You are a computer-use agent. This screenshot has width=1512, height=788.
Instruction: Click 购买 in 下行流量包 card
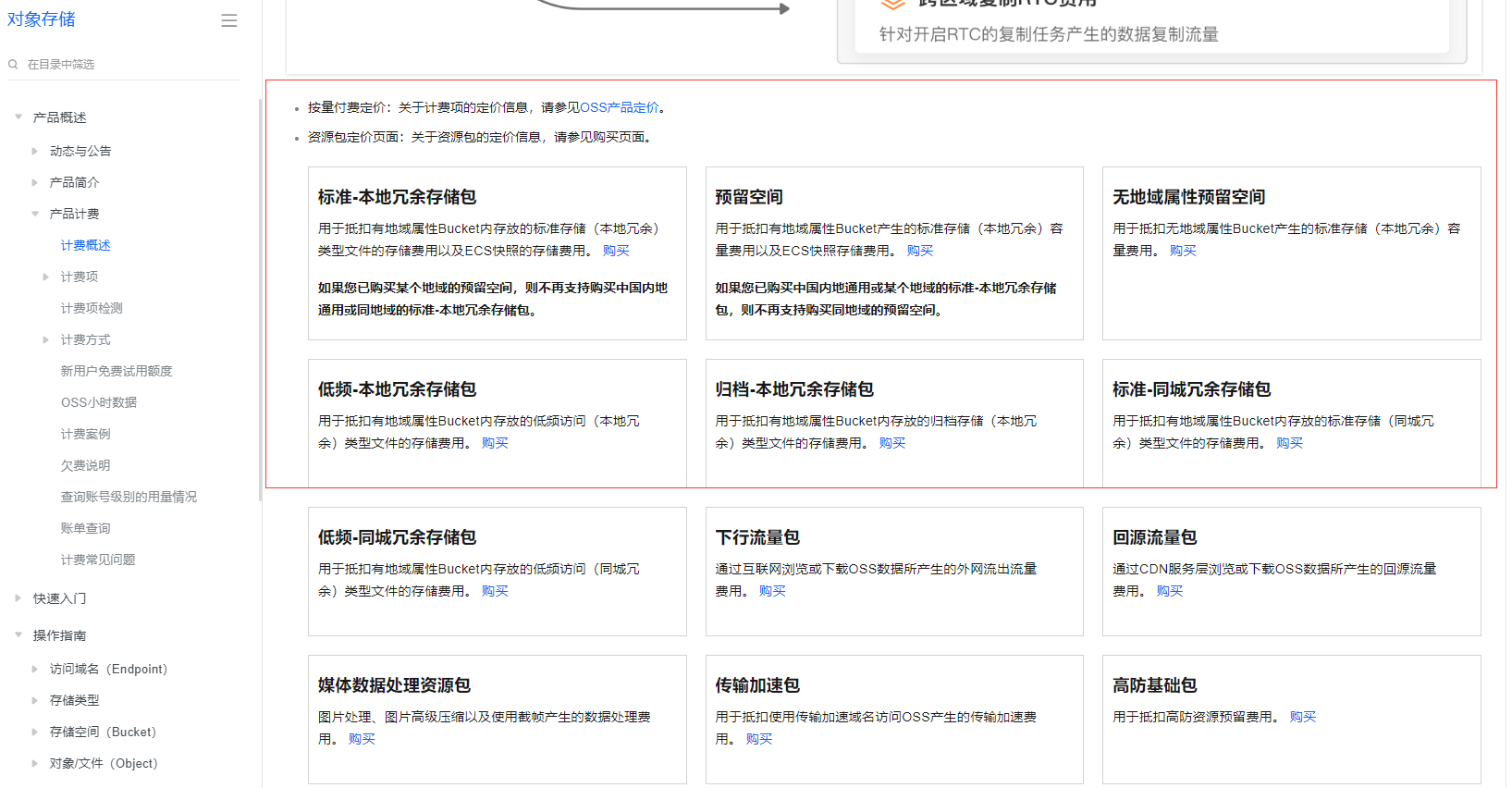[x=772, y=591]
